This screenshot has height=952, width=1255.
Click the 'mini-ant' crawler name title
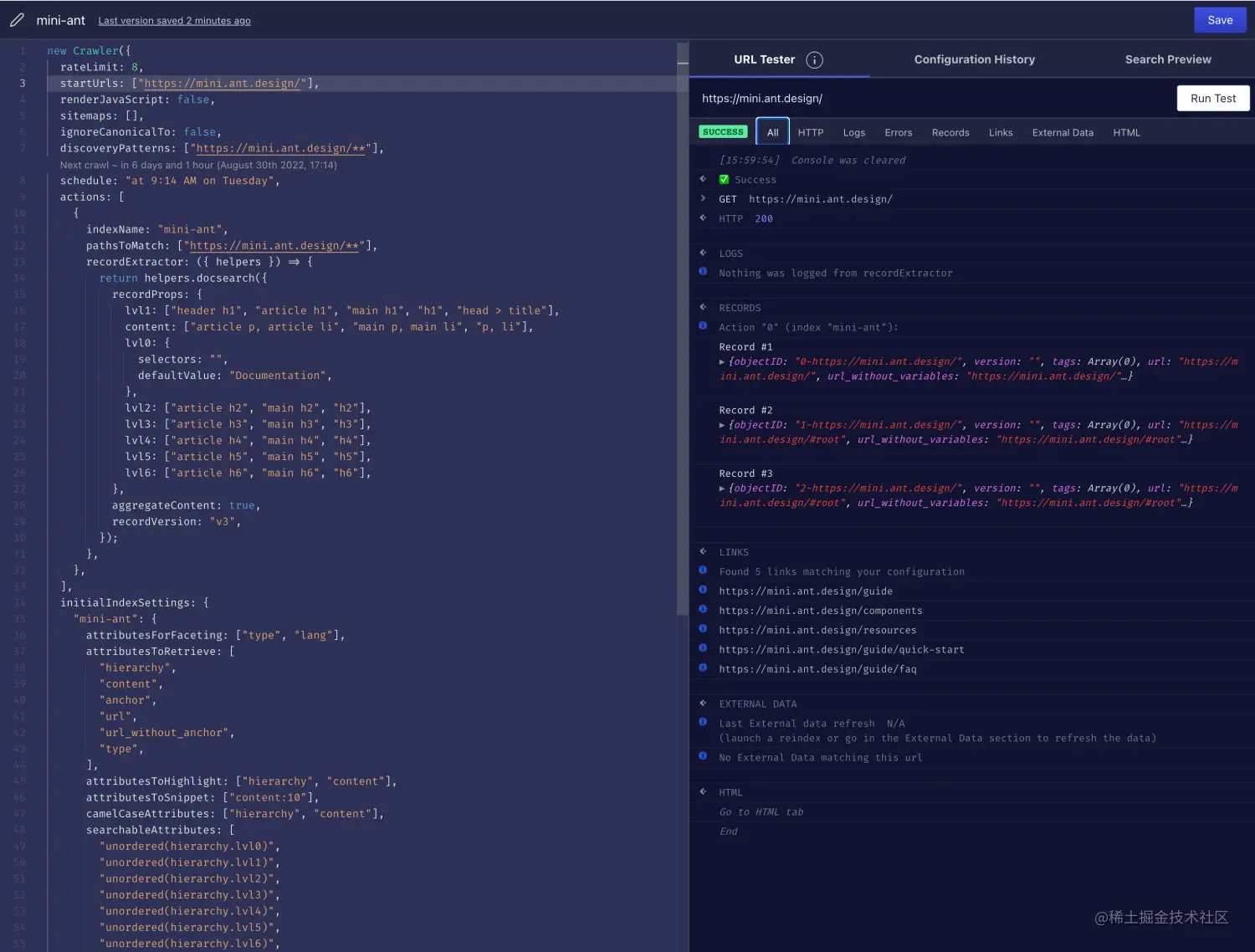coord(61,20)
